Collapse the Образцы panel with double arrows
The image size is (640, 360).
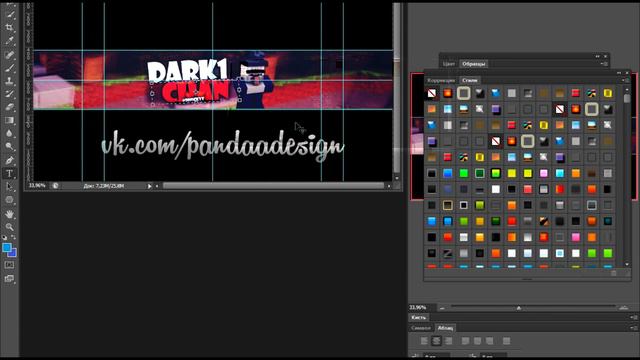pyautogui.click(x=598, y=56)
